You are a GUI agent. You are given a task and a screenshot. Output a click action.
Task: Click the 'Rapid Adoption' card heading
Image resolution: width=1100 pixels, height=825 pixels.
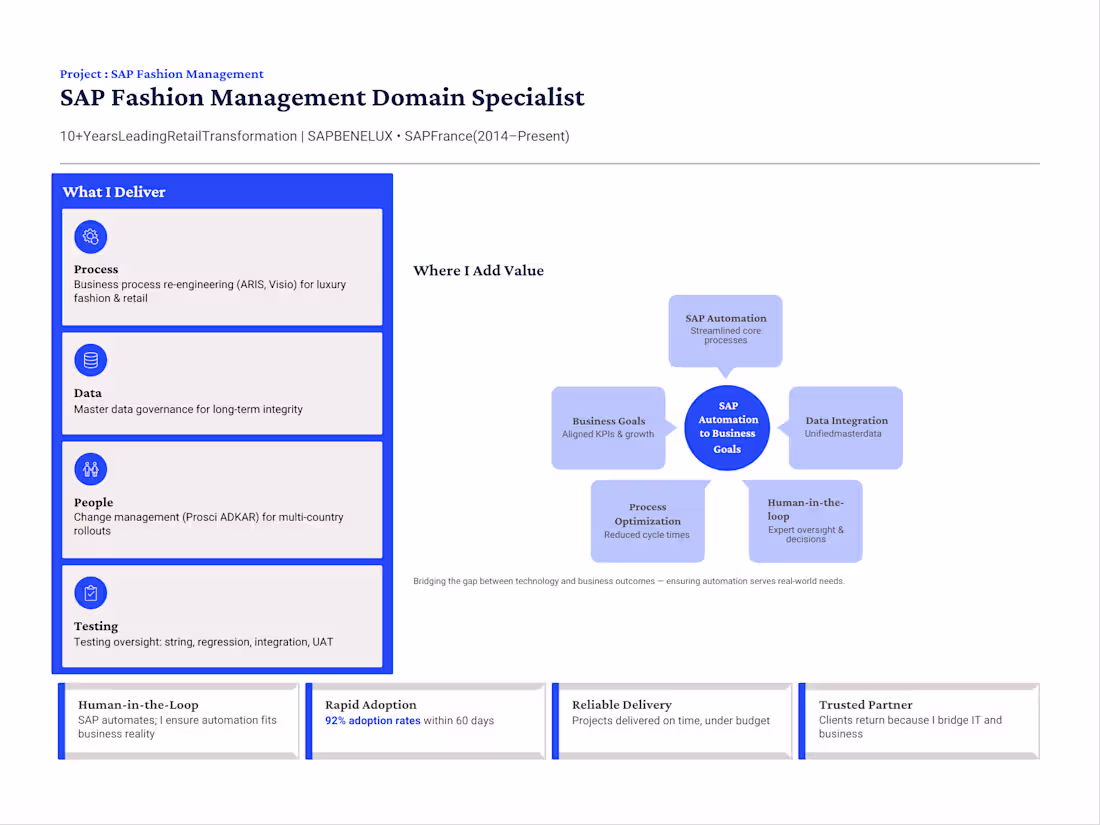coord(370,704)
